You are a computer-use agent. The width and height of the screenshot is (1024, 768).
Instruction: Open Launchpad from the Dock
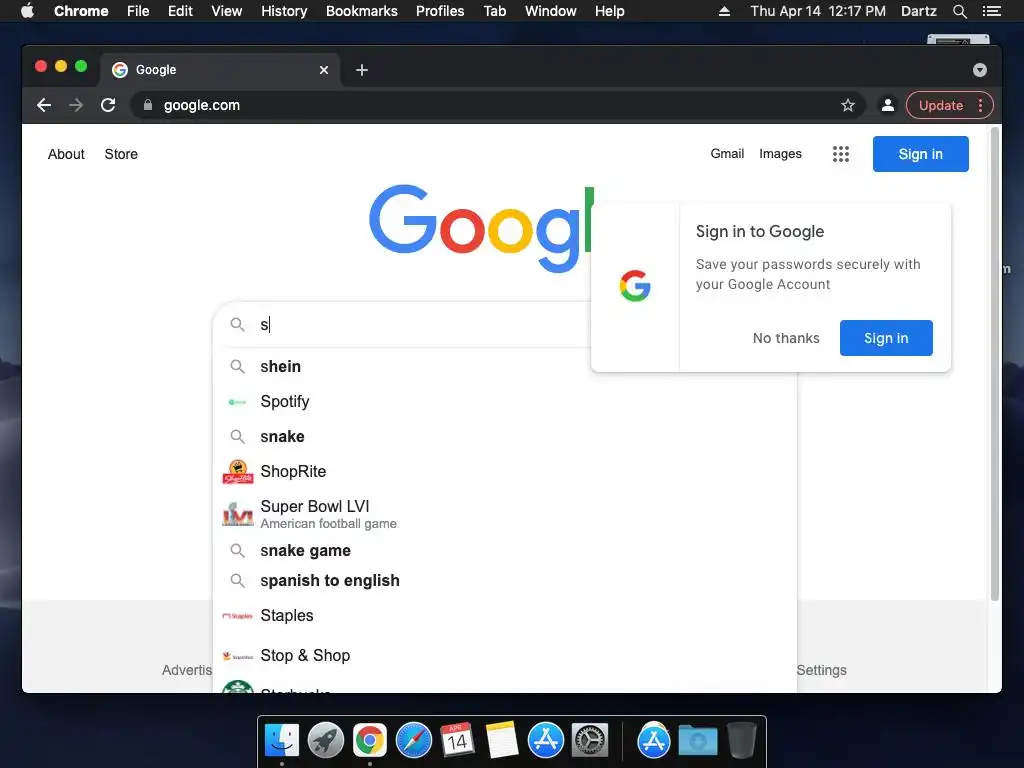pyautogui.click(x=325, y=741)
